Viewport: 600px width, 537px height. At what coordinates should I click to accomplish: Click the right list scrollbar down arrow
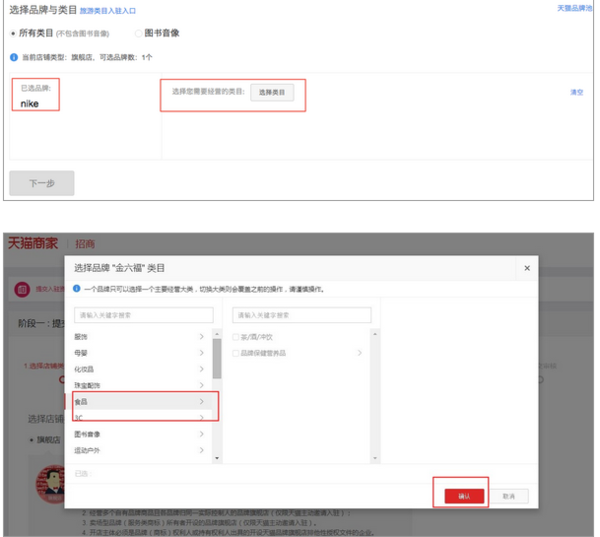coord(375,458)
